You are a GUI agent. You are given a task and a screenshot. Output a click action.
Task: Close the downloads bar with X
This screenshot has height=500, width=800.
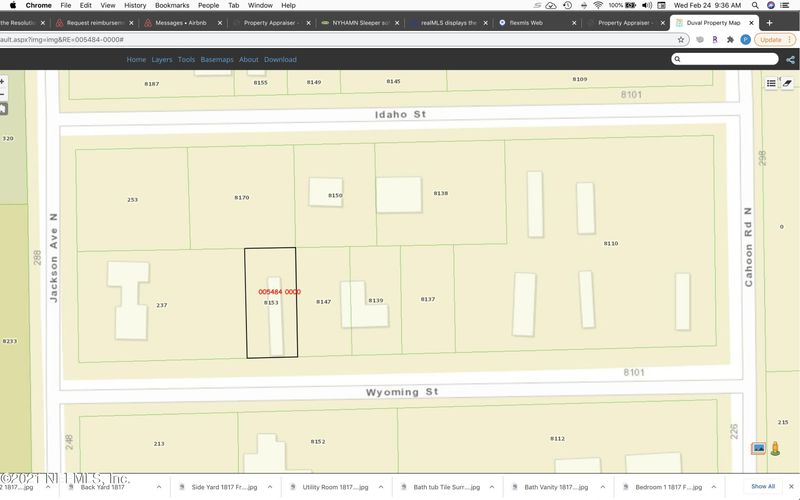(x=791, y=486)
